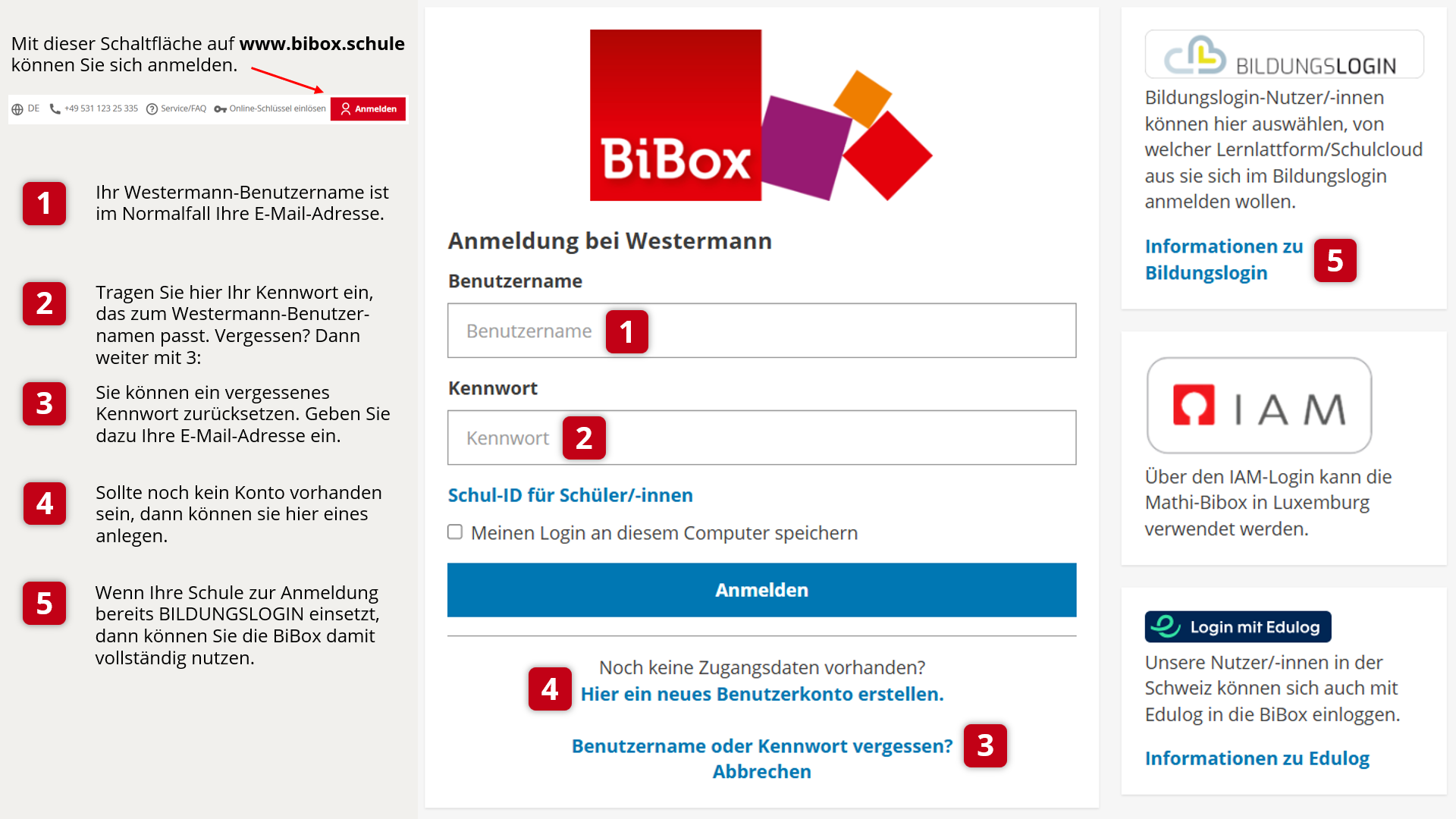
Task: Click the red Anmelden header button
Action: coord(368,109)
